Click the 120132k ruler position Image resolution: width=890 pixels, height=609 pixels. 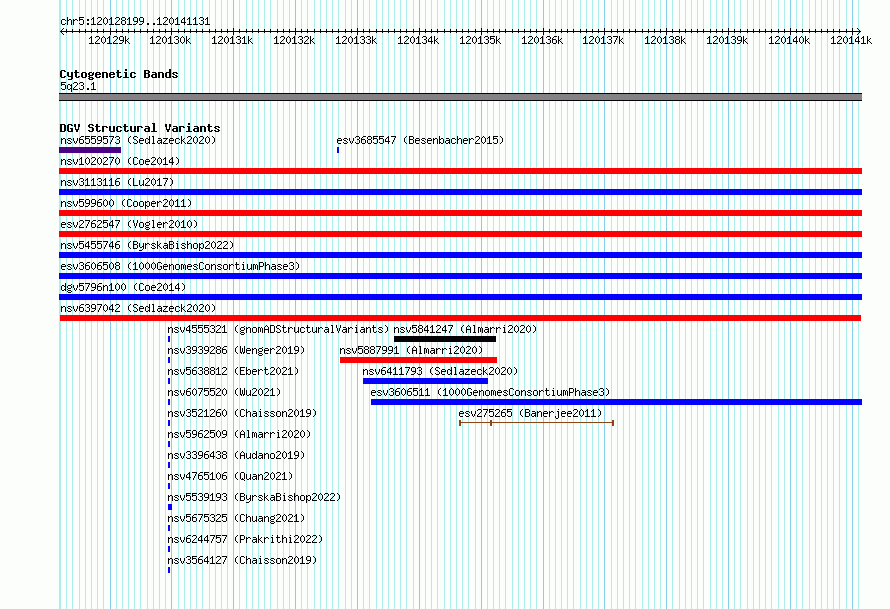(x=294, y=40)
